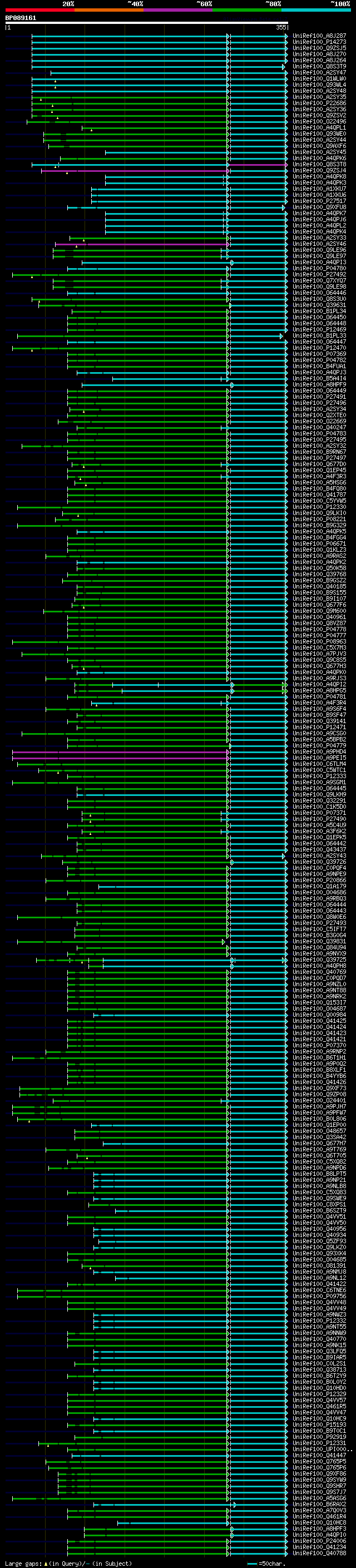Click hit label UniRef100_A2SY47
The image size is (356, 1568).
coord(319,72)
